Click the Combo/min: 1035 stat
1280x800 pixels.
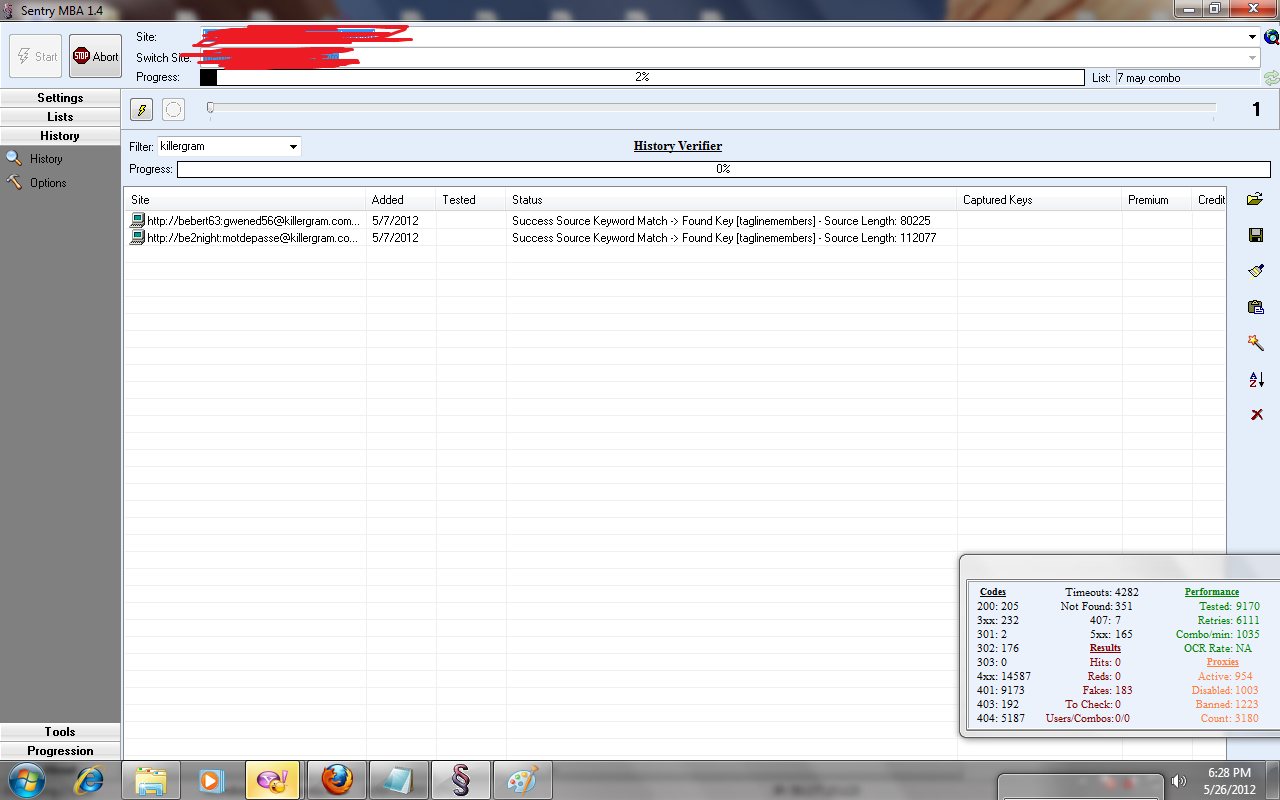(x=1218, y=634)
